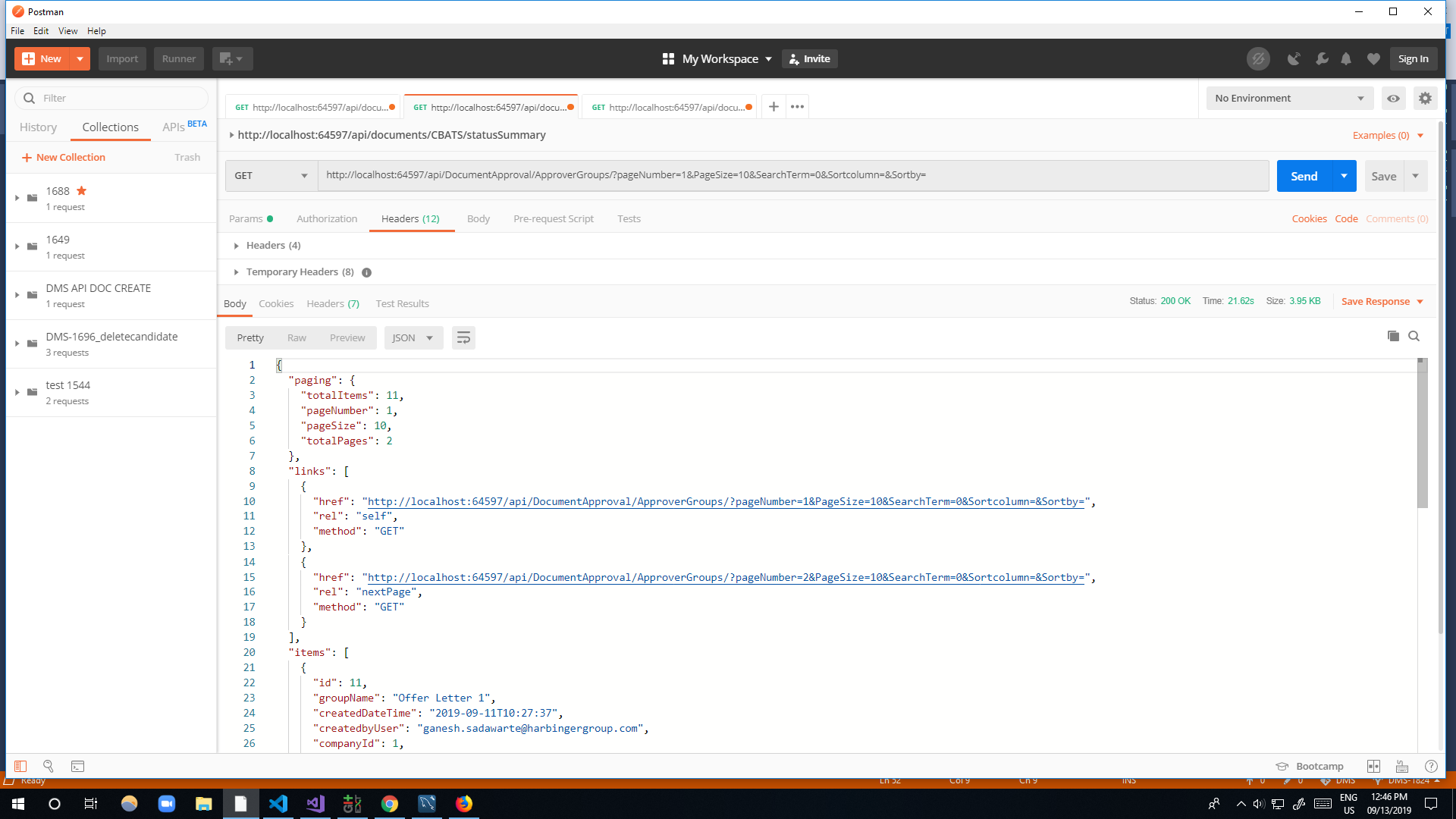Switch to two-pane layout icon
Viewport: 1456px width, 819px height.
[x=1373, y=766]
